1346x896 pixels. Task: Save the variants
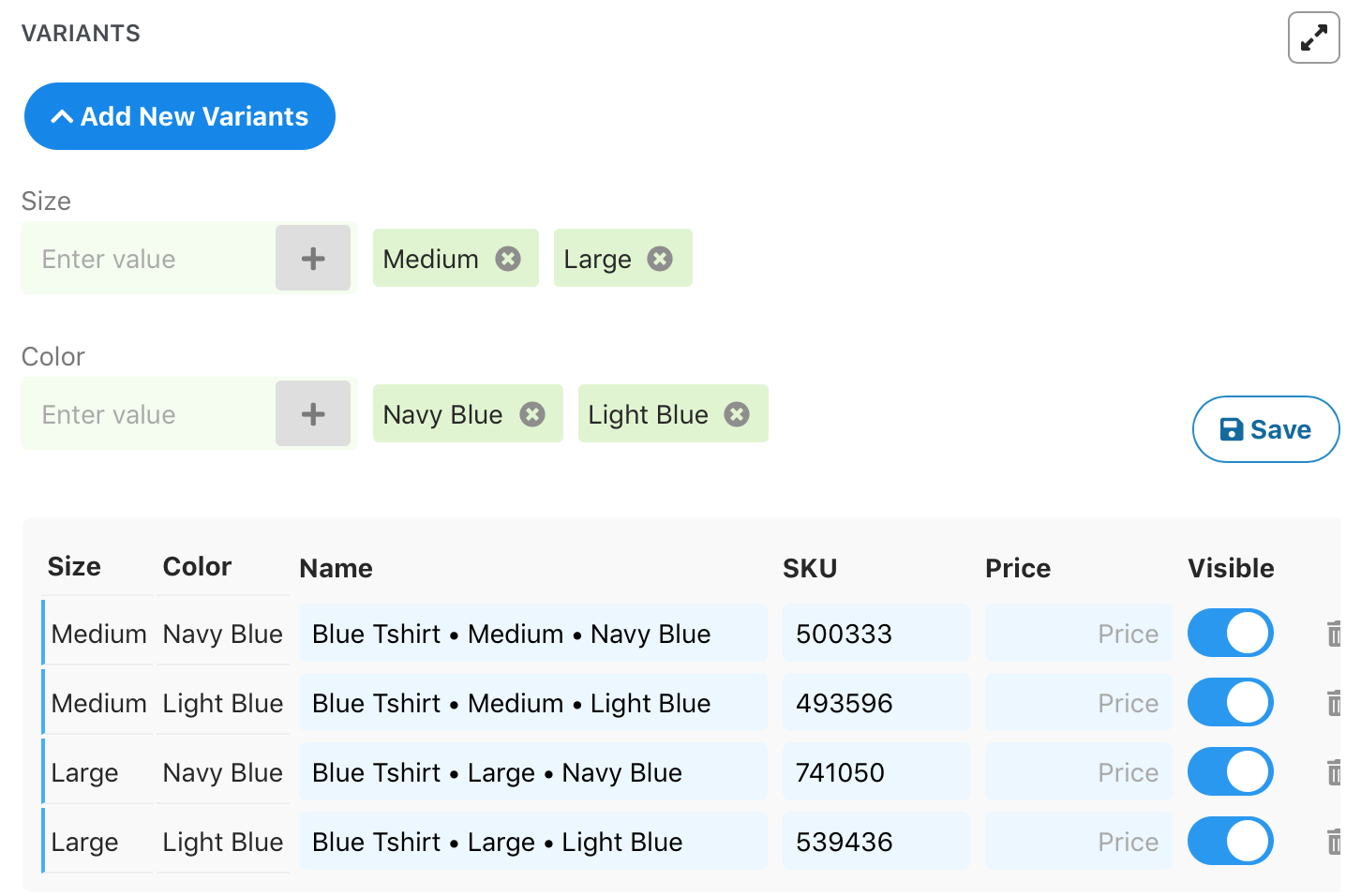(1265, 429)
